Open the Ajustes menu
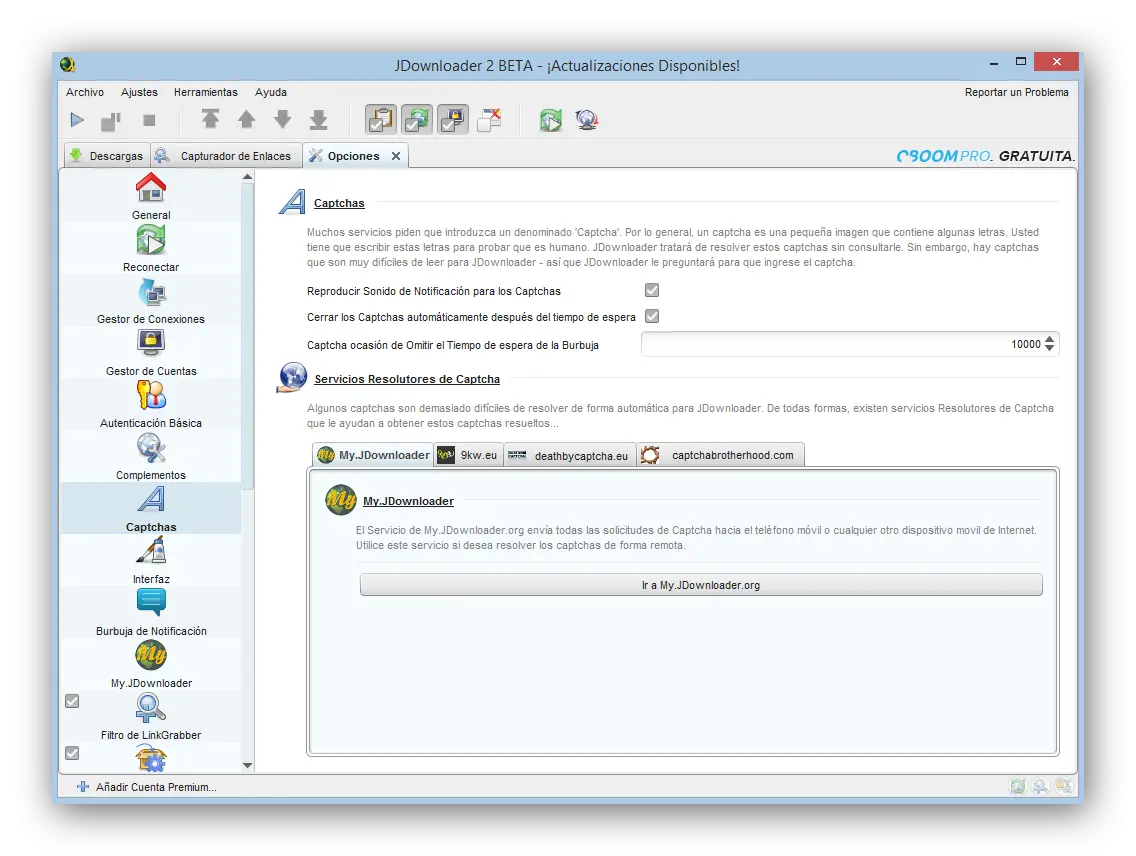Viewport: 1136px width, 856px height. tap(139, 92)
